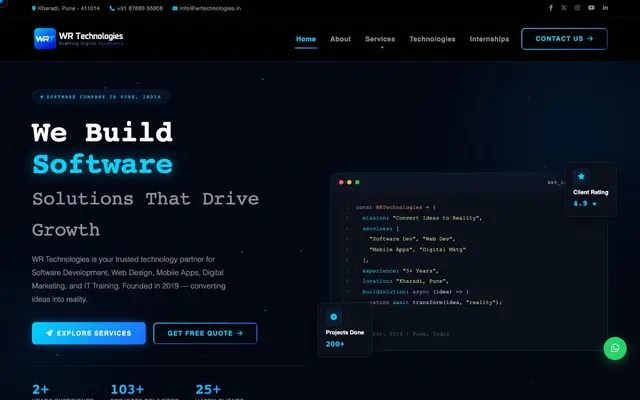
Task: Open the LinkedIn social icon
Action: (x=605, y=8)
